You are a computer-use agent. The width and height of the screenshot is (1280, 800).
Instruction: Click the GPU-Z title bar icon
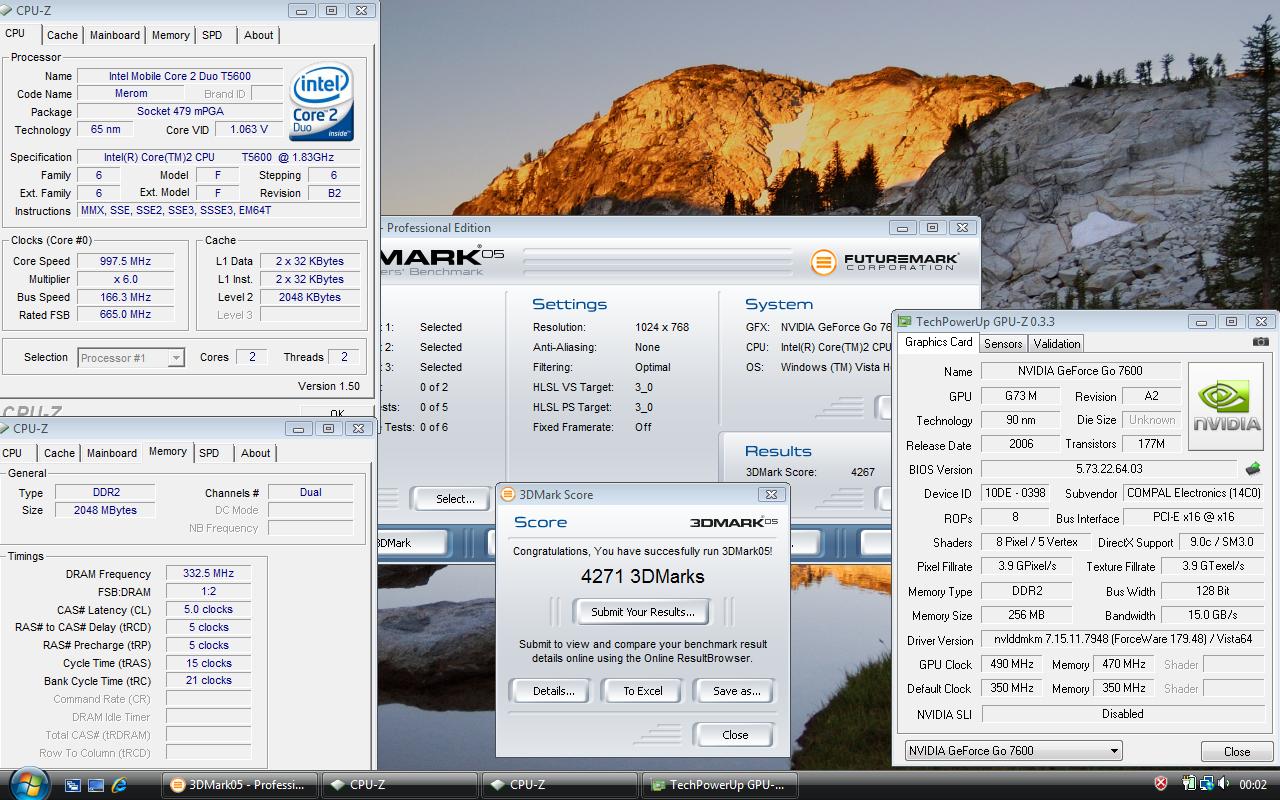(905, 322)
